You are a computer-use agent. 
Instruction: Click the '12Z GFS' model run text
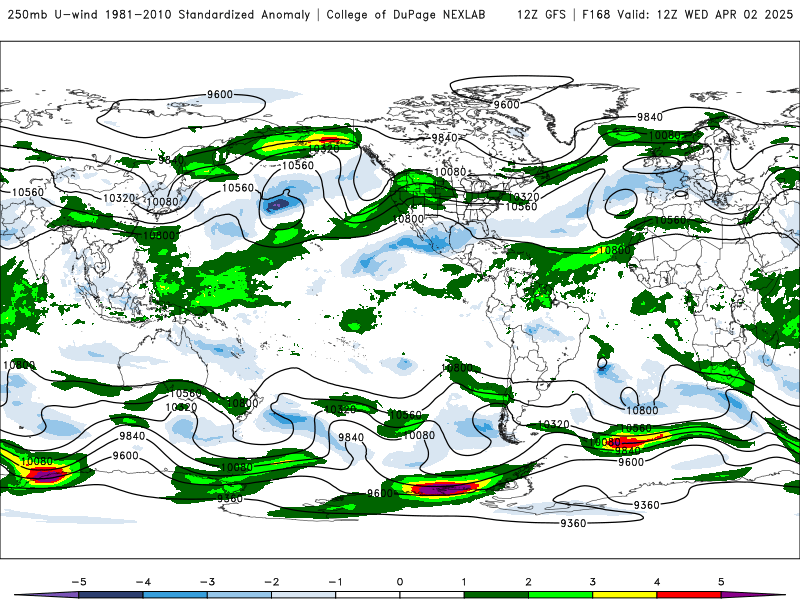click(541, 14)
